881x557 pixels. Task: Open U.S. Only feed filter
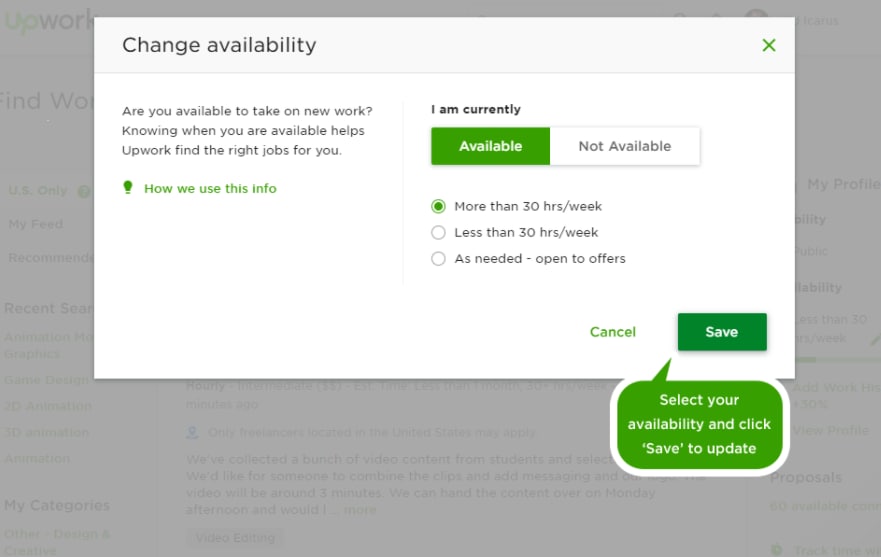click(x=38, y=191)
